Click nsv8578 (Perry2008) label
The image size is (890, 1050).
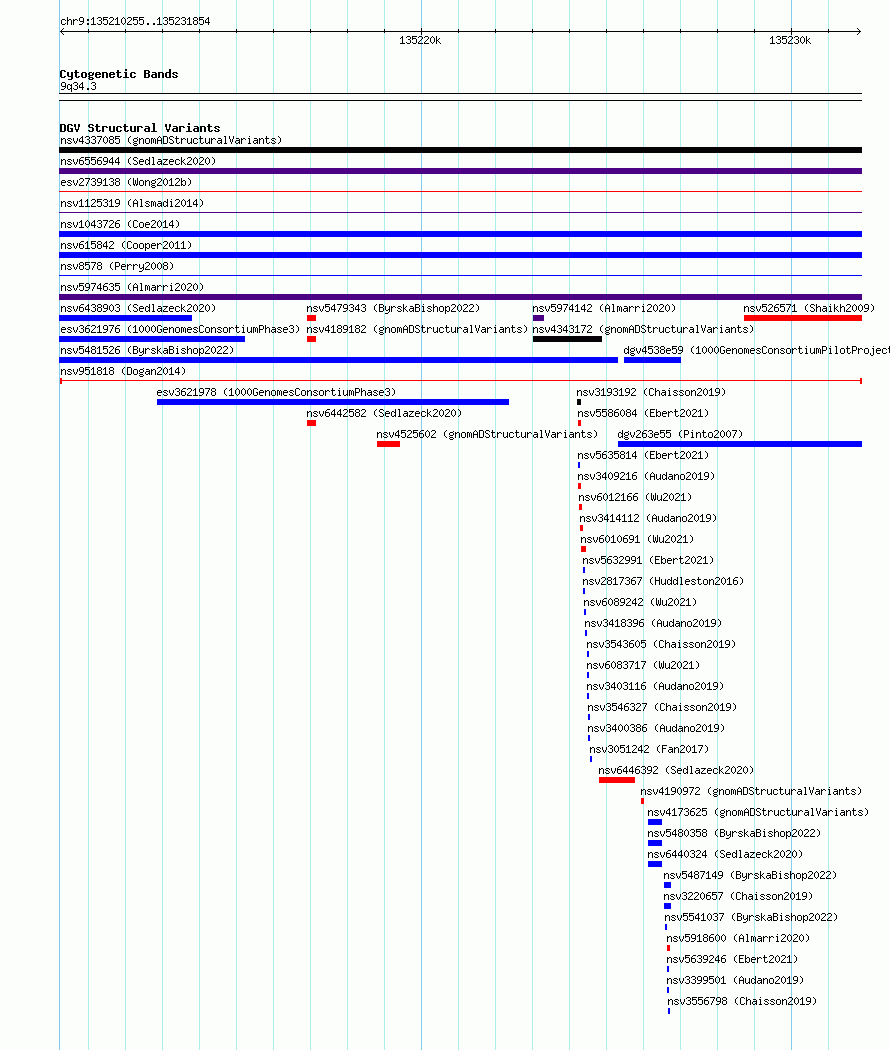(117, 267)
